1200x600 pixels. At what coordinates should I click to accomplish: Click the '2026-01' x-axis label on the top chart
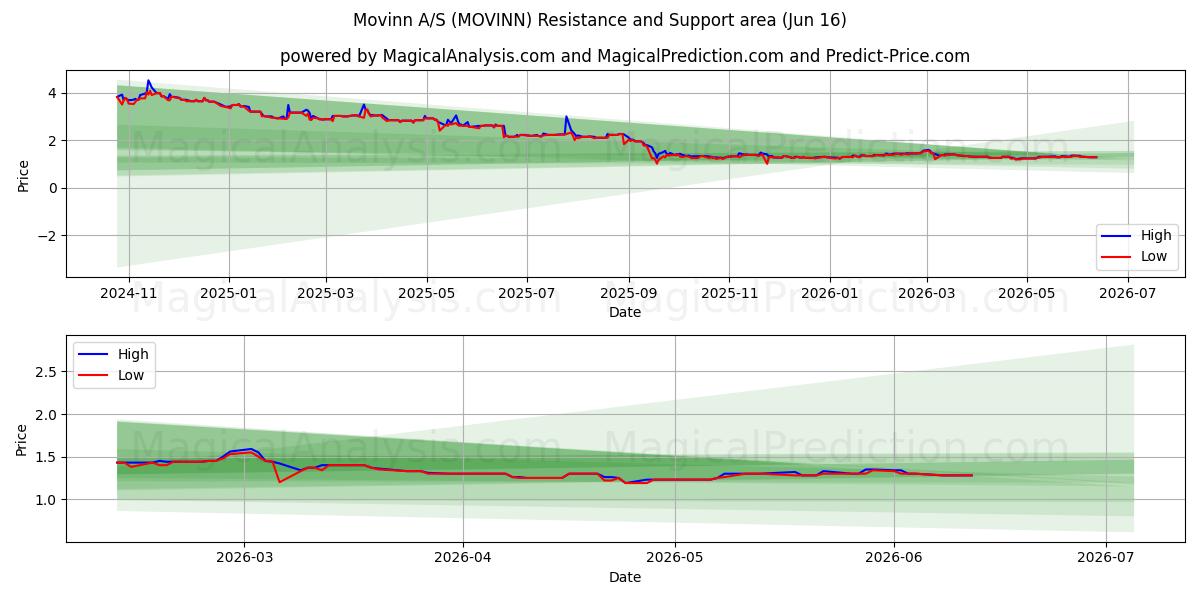tap(829, 293)
